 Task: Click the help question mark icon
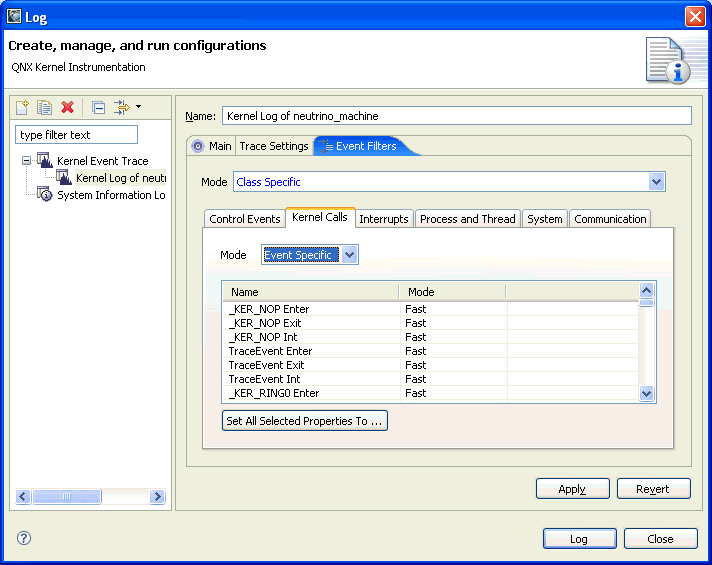coord(24,538)
